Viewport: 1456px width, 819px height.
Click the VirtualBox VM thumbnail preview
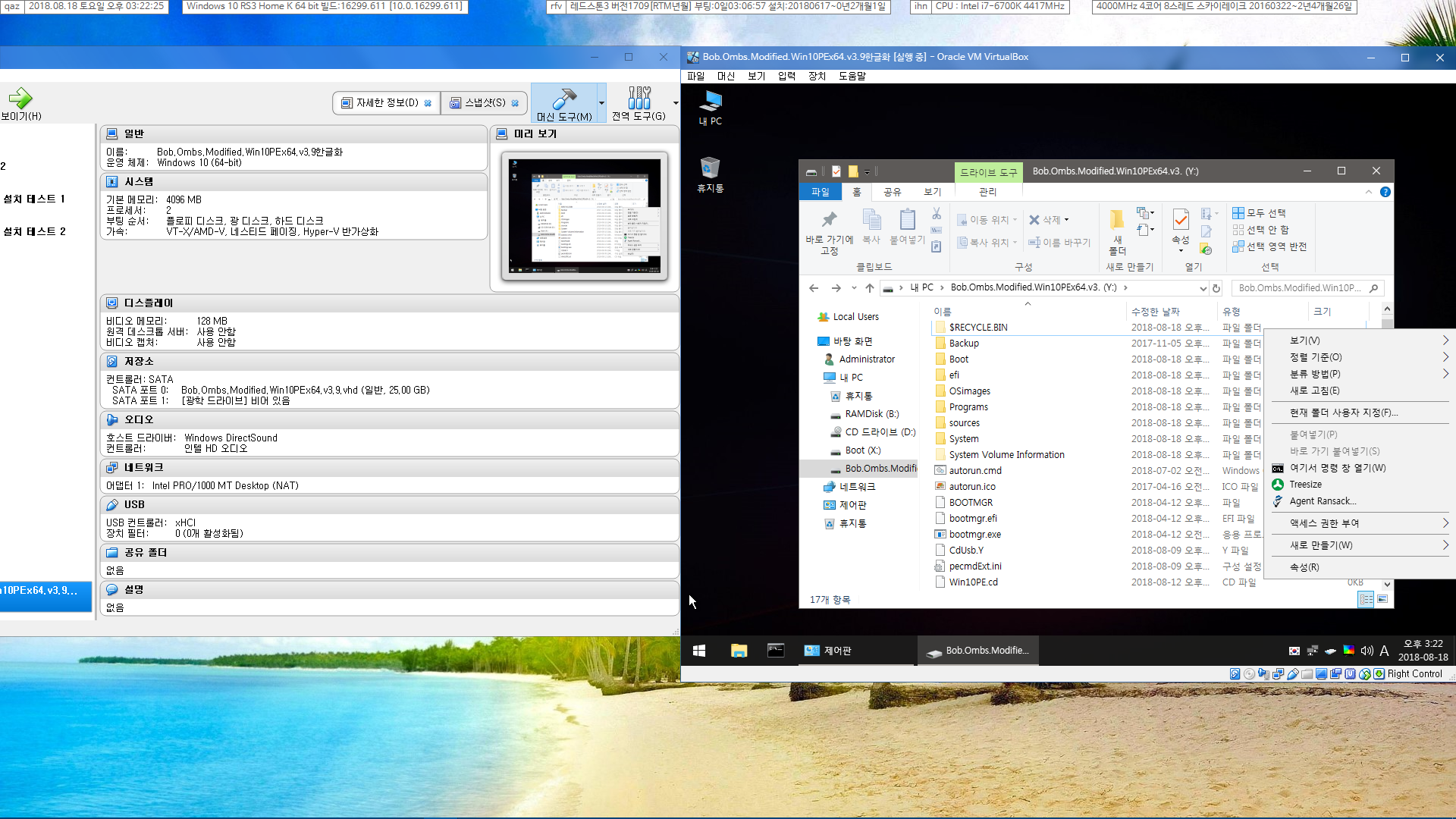click(584, 216)
